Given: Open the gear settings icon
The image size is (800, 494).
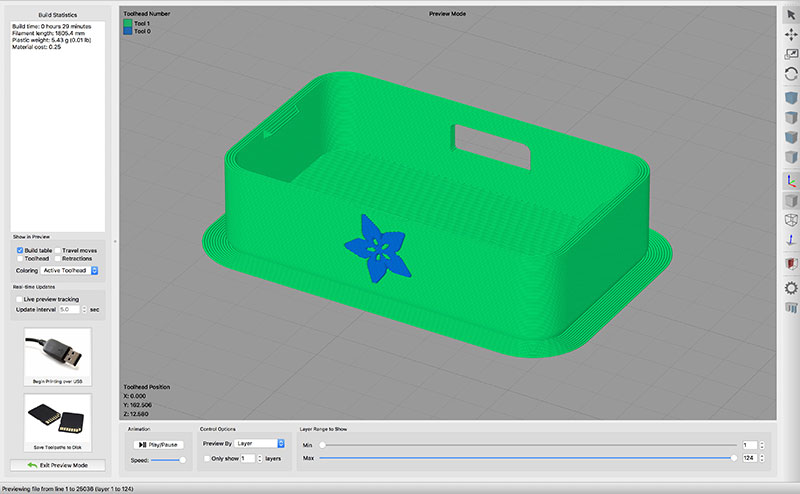Looking at the screenshot, I should pyautogui.click(x=790, y=287).
